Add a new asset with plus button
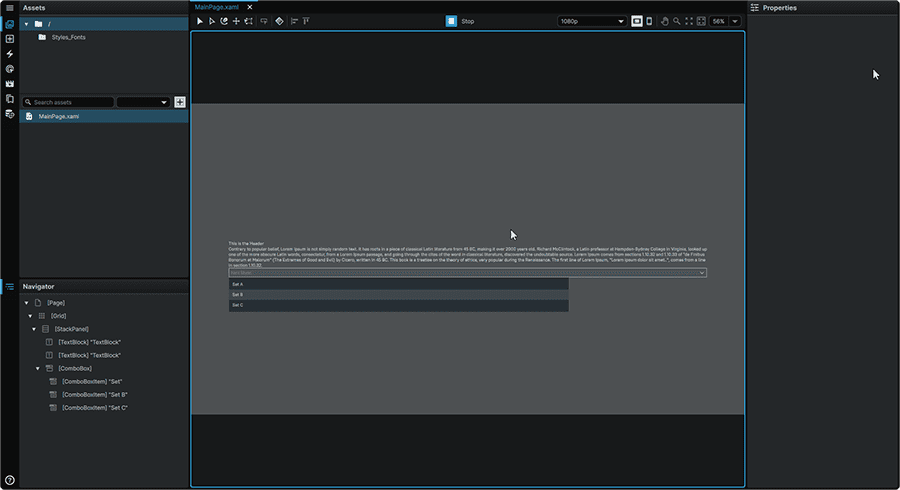This screenshot has width=900, height=490. [x=180, y=102]
